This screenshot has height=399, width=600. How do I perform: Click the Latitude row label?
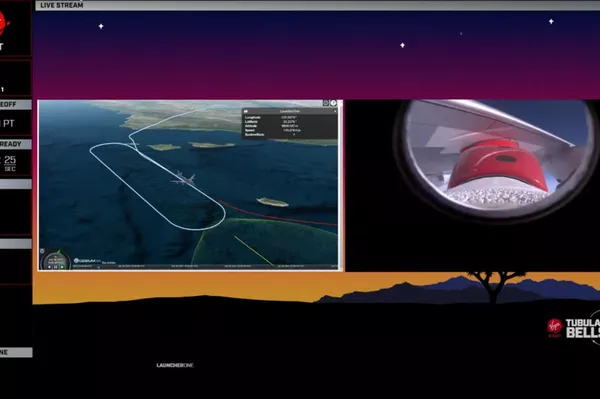click(x=251, y=122)
